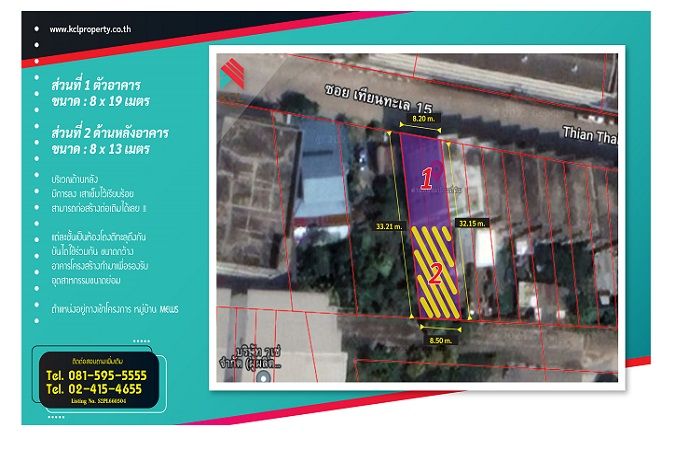Click the 'ซอย เทียนทะเล 15' street label
The width and height of the screenshot is (675, 450).
click(x=385, y=94)
